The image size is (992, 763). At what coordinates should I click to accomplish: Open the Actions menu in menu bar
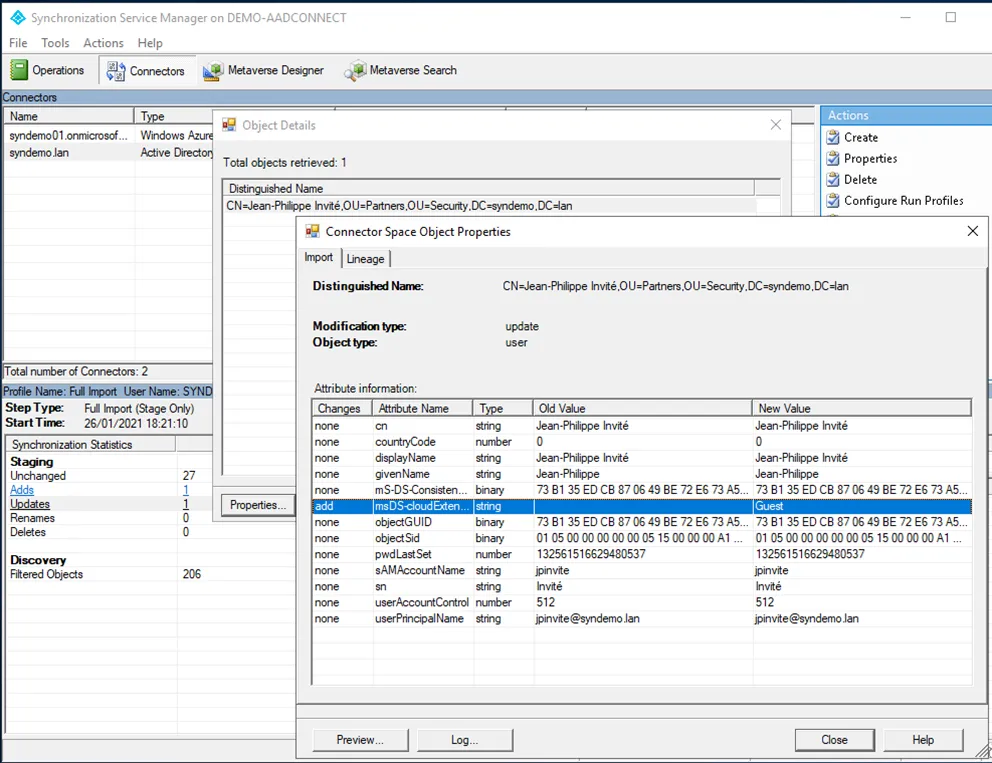[103, 43]
